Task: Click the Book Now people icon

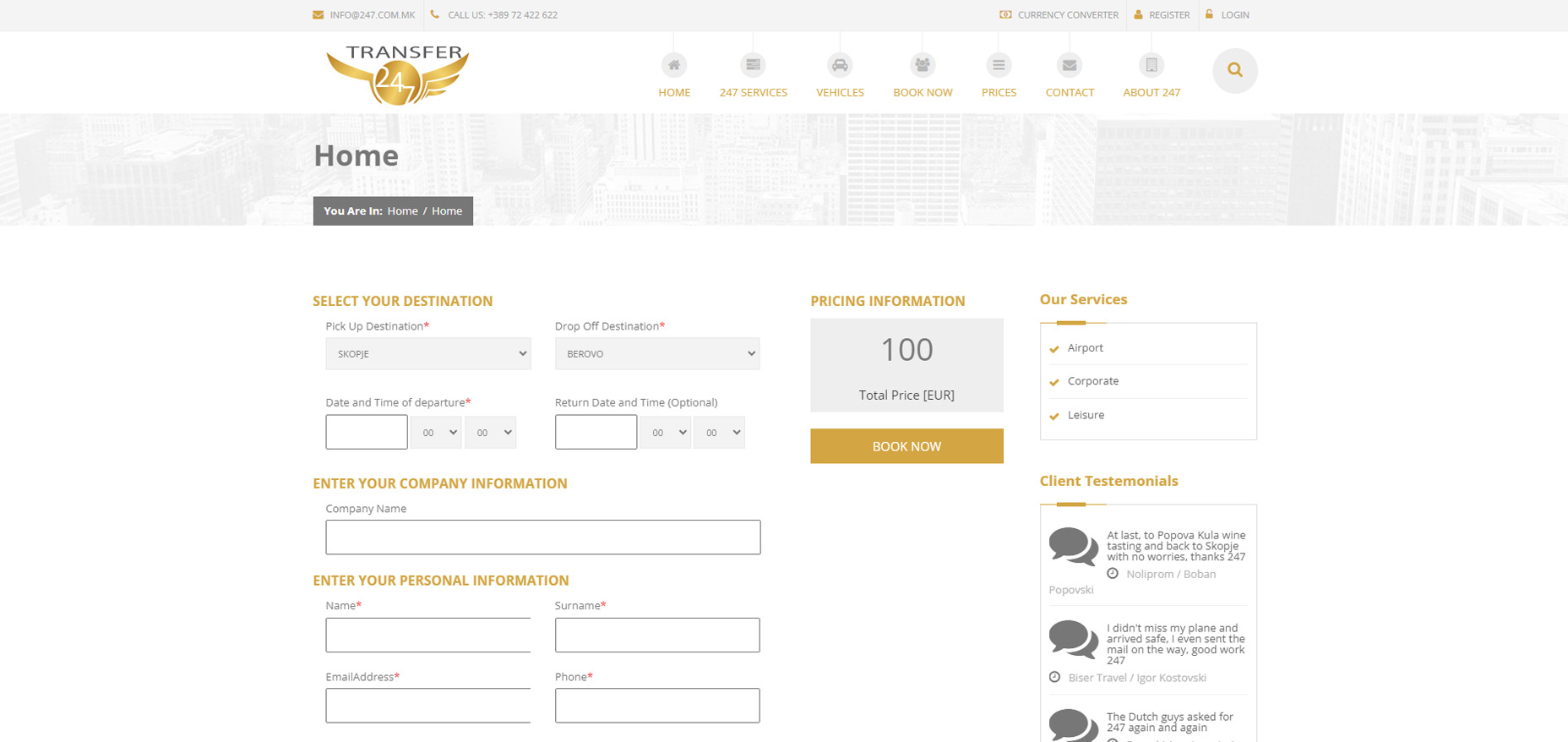Action: (x=923, y=65)
